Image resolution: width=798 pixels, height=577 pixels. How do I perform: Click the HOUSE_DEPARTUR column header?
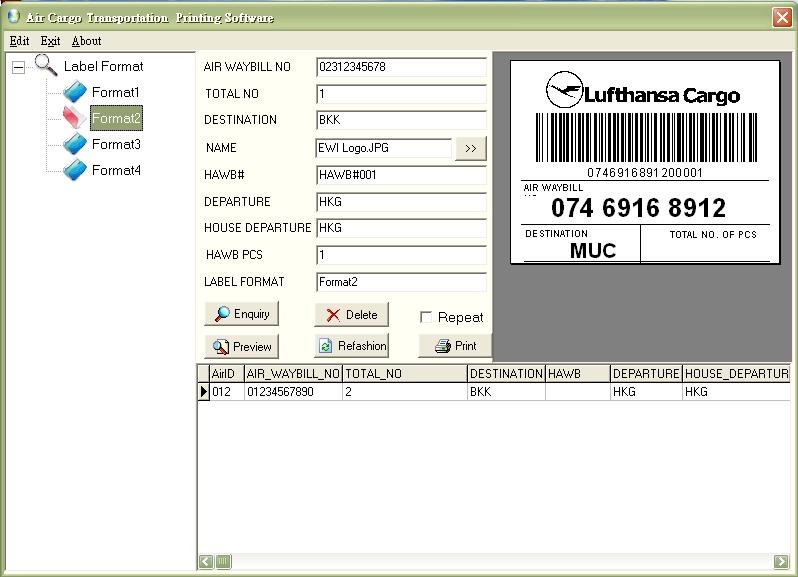tap(736, 373)
